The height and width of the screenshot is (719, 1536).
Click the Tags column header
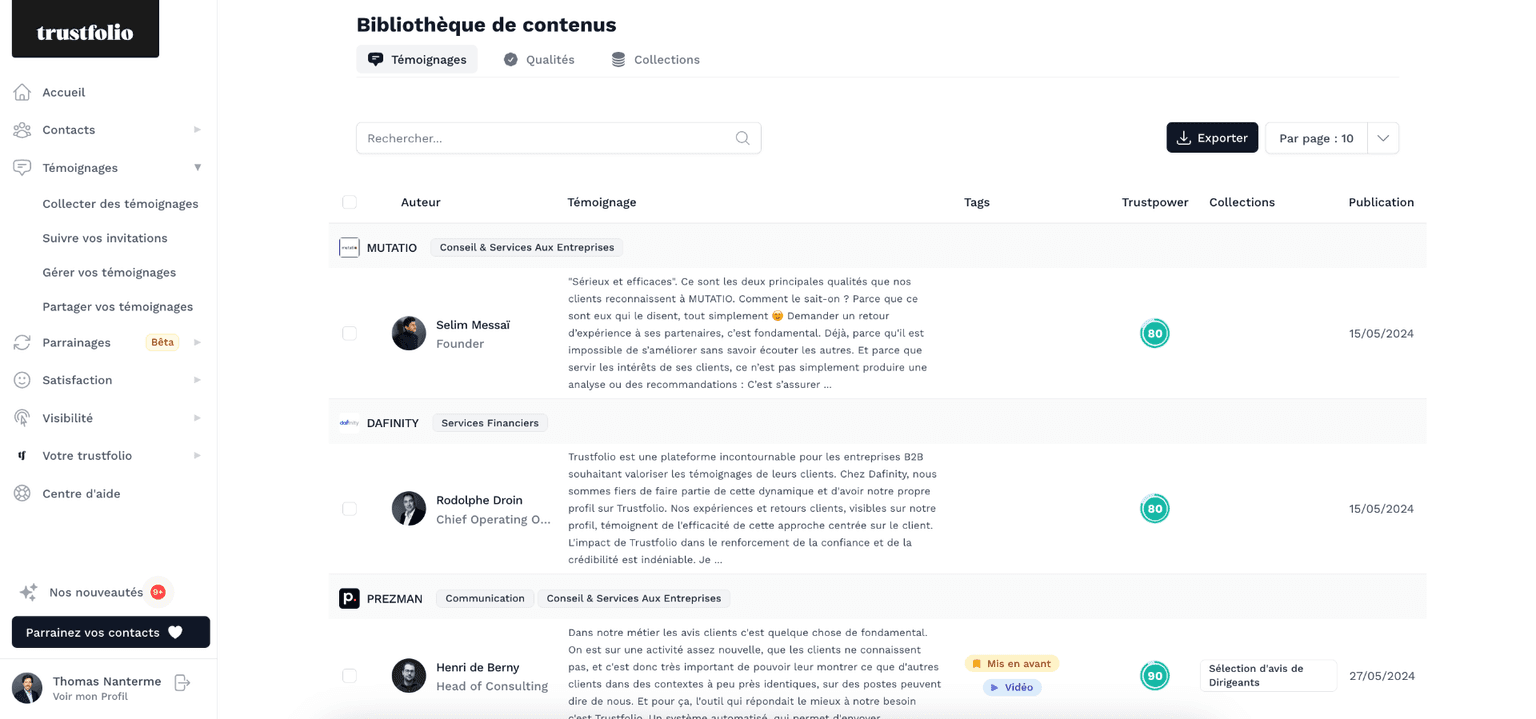click(977, 202)
